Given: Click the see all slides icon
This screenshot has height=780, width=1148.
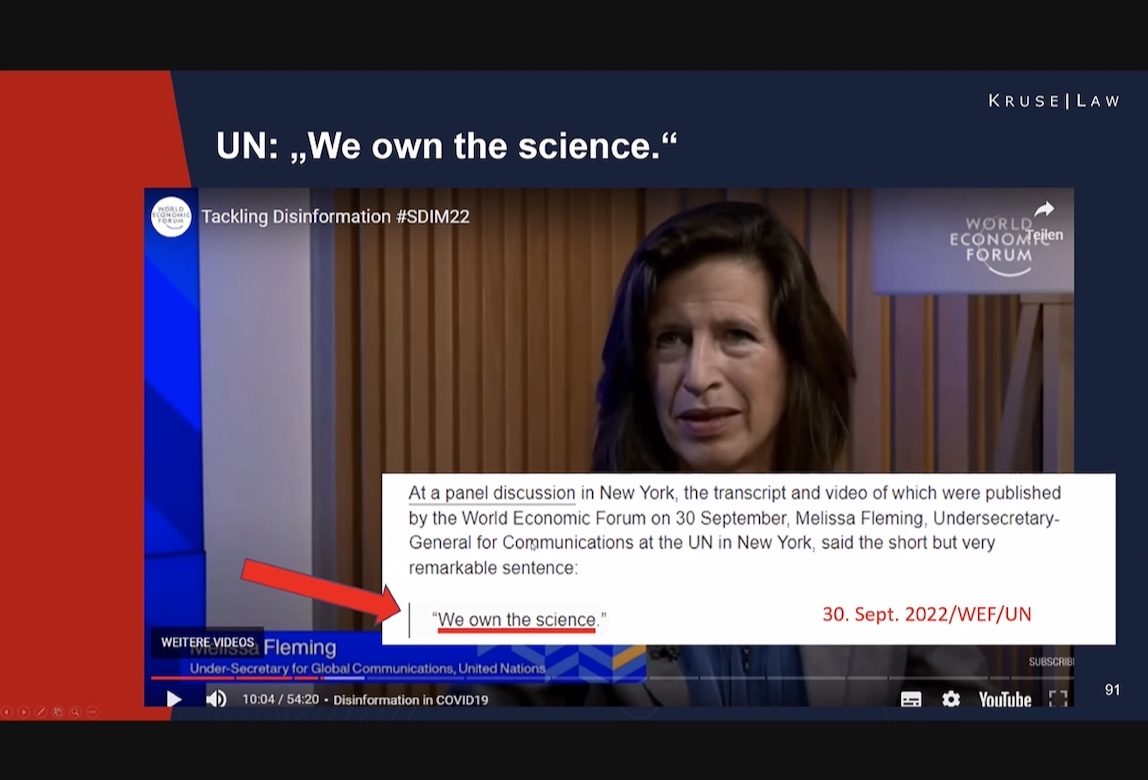Looking at the screenshot, I should pyautogui.click(x=58, y=712).
